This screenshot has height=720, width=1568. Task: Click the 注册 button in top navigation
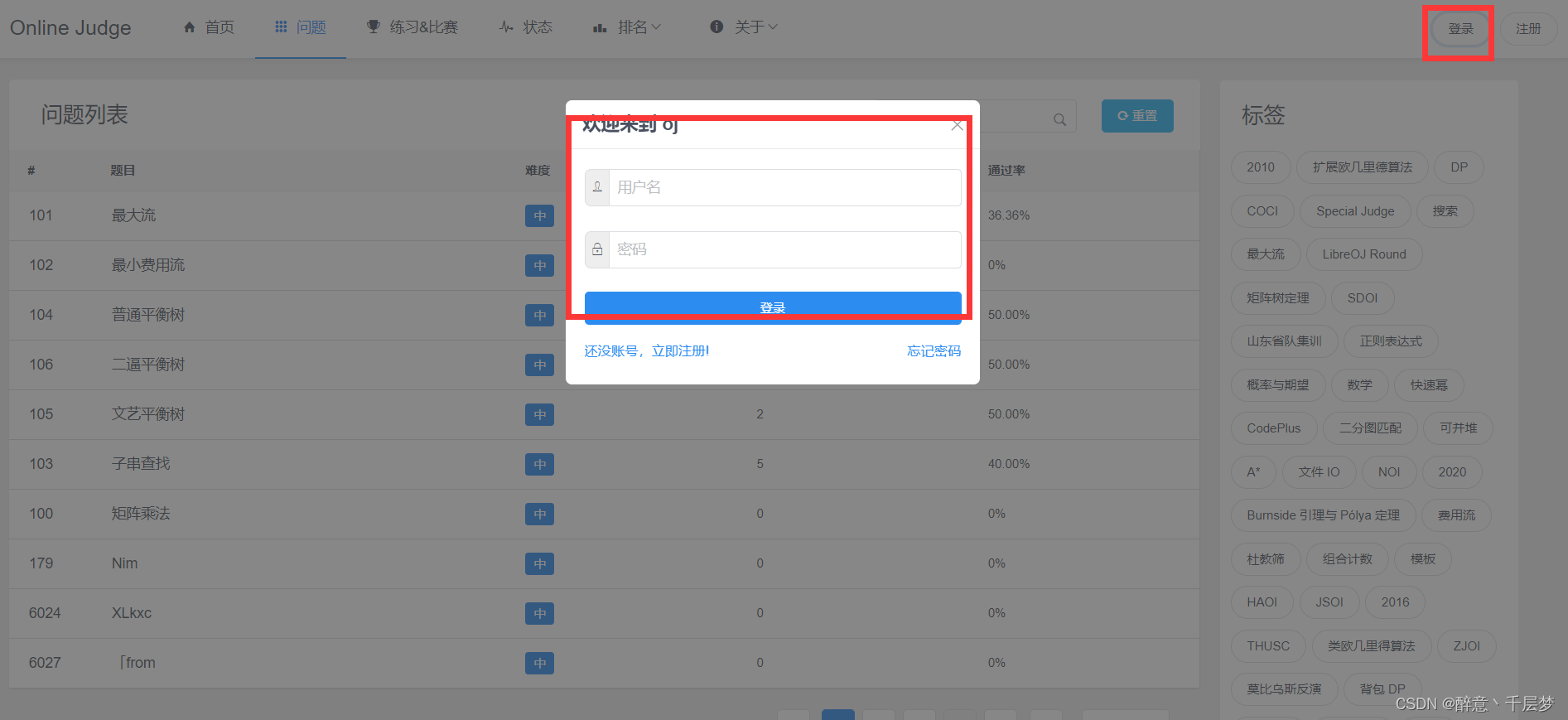(x=1528, y=29)
